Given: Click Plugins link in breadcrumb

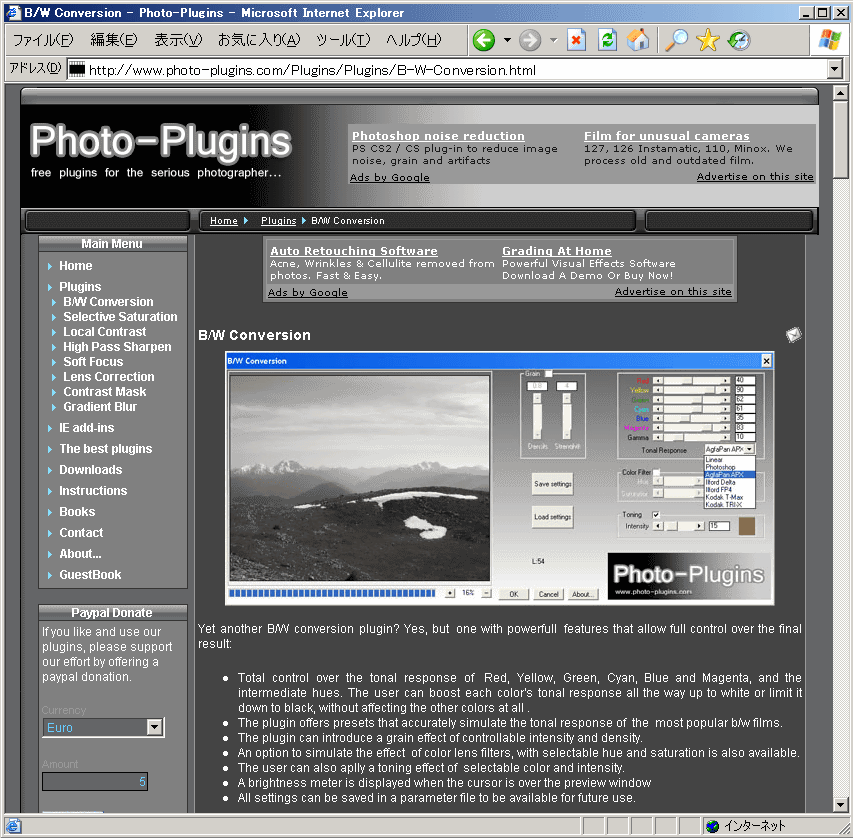Looking at the screenshot, I should 278,220.
